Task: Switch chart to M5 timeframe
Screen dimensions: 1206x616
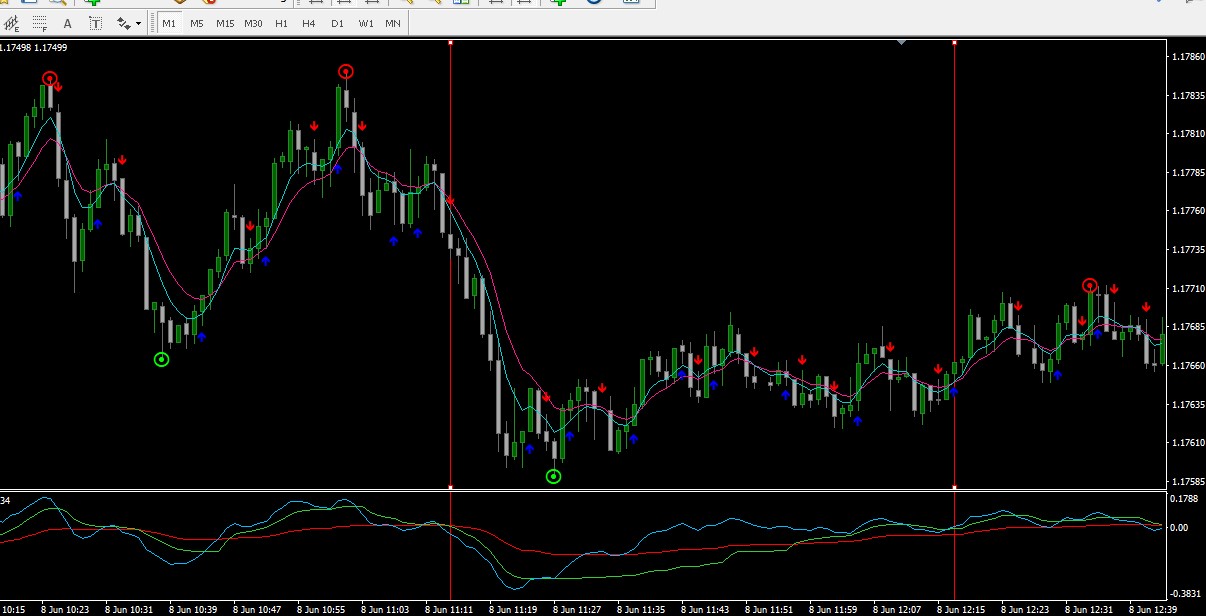Action: (197, 22)
